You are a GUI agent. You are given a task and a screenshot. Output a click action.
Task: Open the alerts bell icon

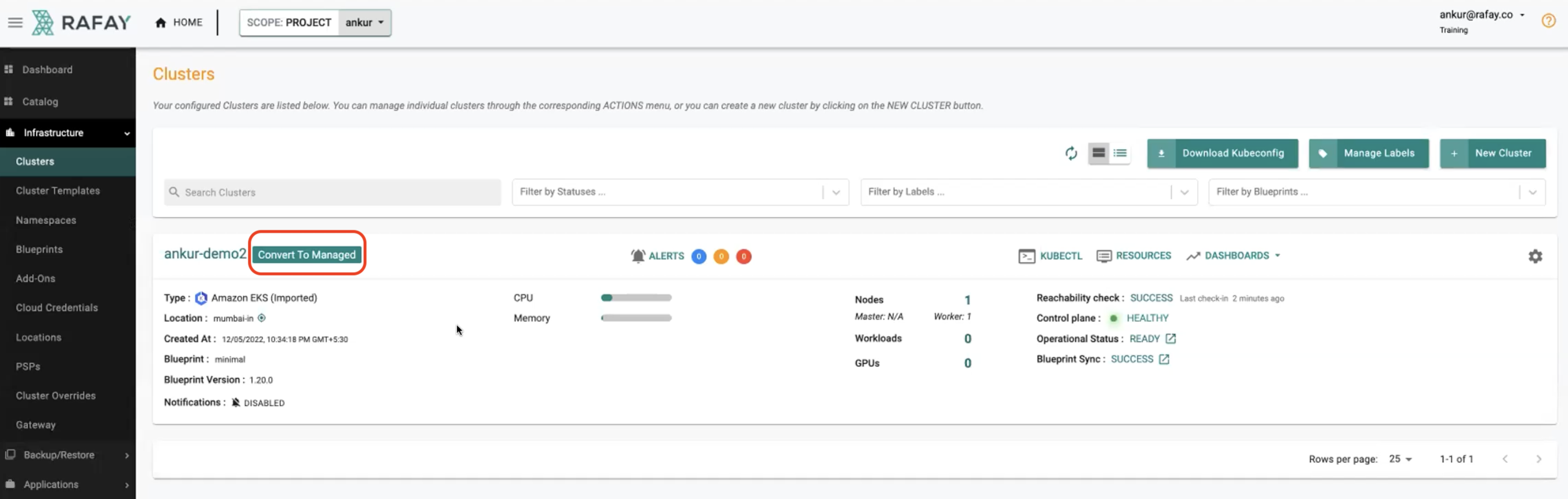(x=637, y=256)
